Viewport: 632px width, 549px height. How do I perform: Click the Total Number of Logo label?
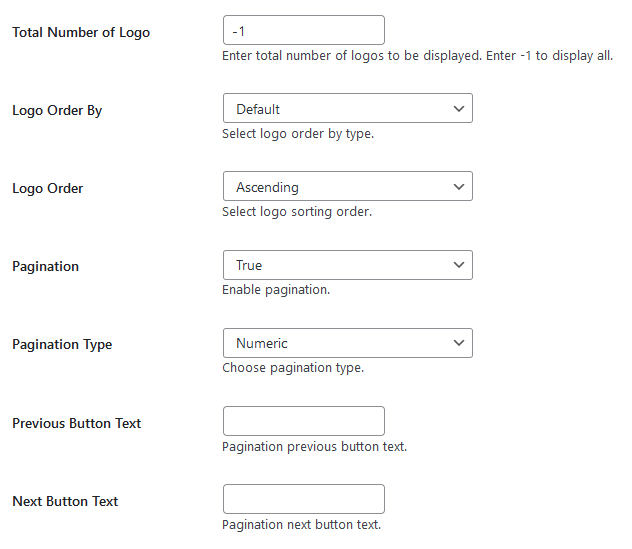81,32
